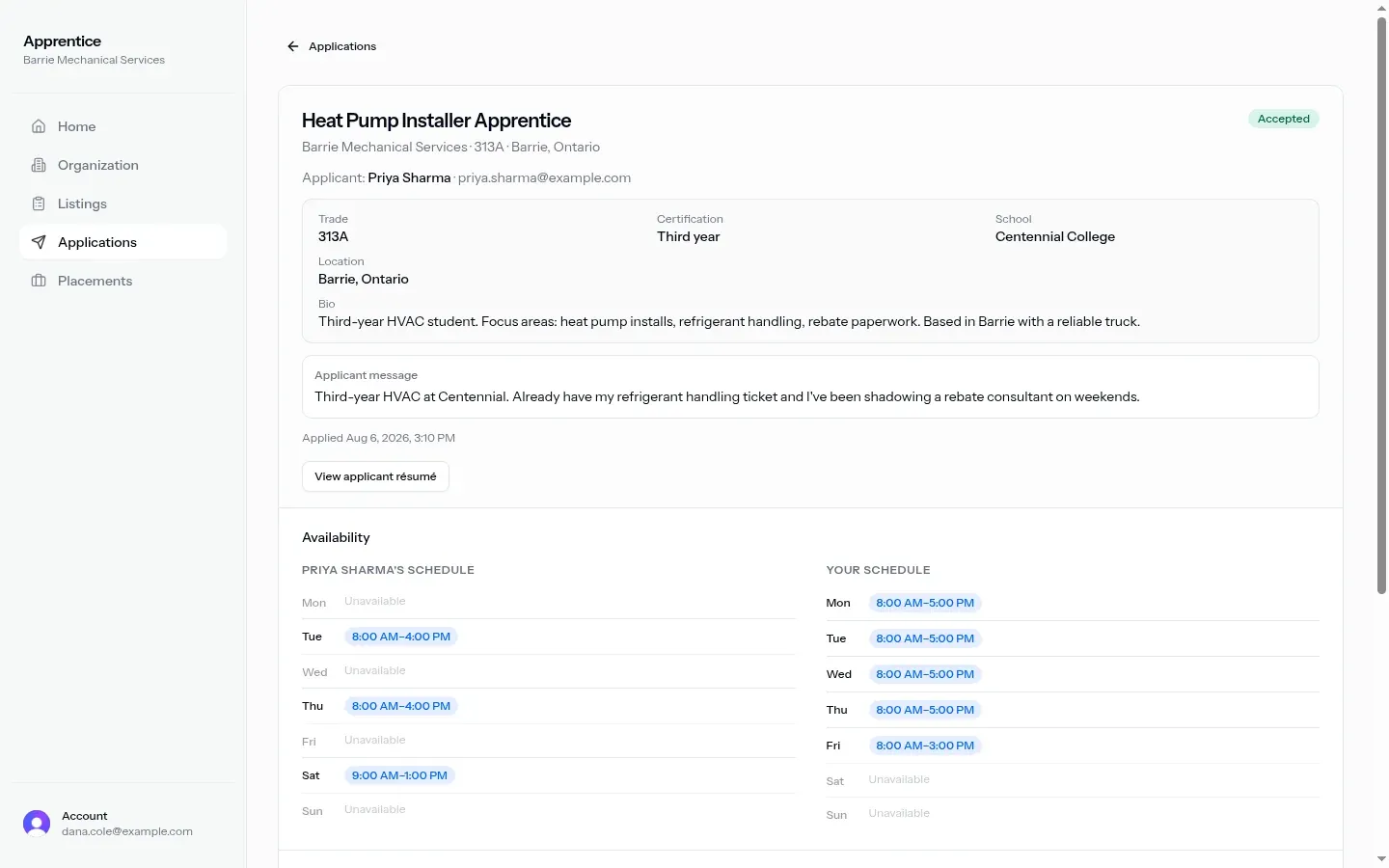The width and height of the screenshot is (1389, 868).
Task: Click your Fri 8:00 AM–3:00 PM slot
Action: [925, 746]
